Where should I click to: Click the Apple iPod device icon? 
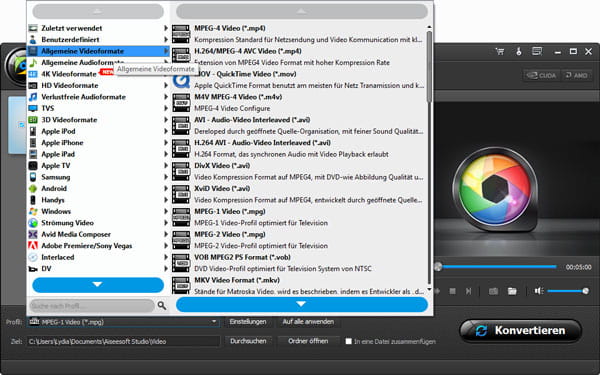pyautogui.click(x=33, y=131)
